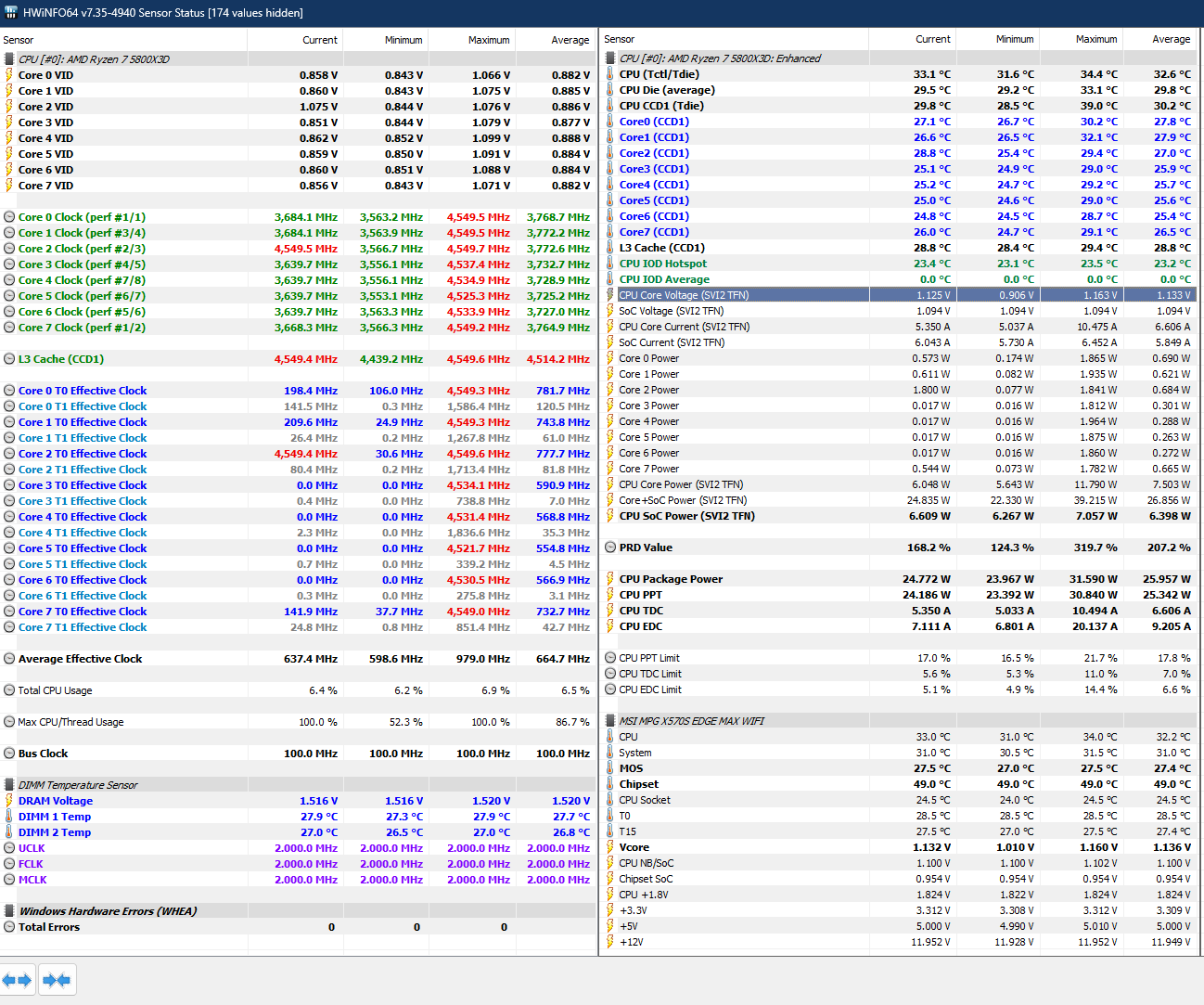Viewport: 1204px width, 1005px height.
Task: Click the clock icon beside FCLK
Action: [x=9, y=864]
